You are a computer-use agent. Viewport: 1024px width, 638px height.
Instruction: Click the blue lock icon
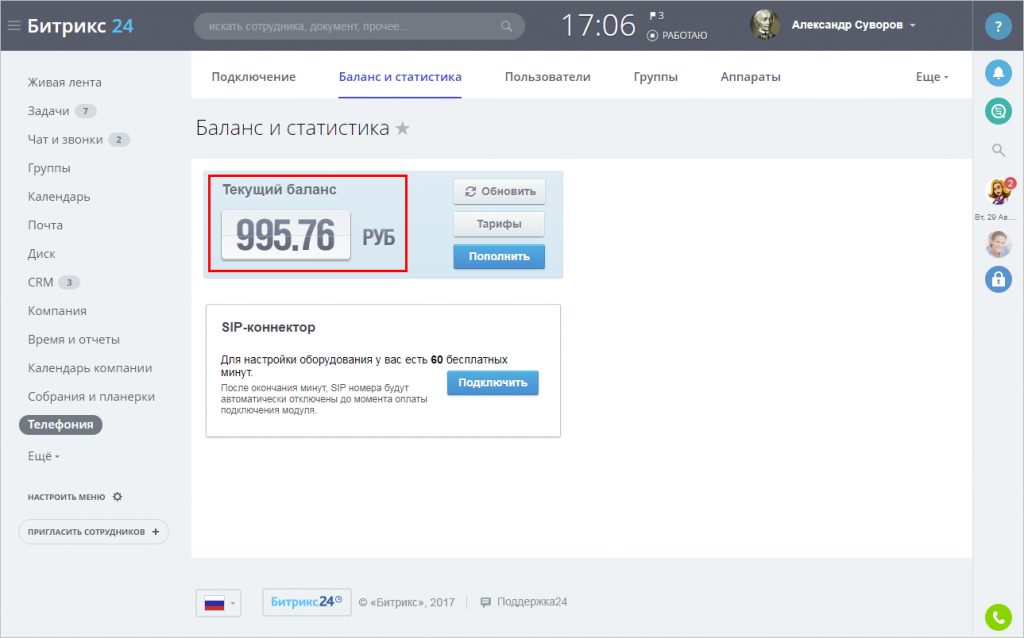pos(998,279)
